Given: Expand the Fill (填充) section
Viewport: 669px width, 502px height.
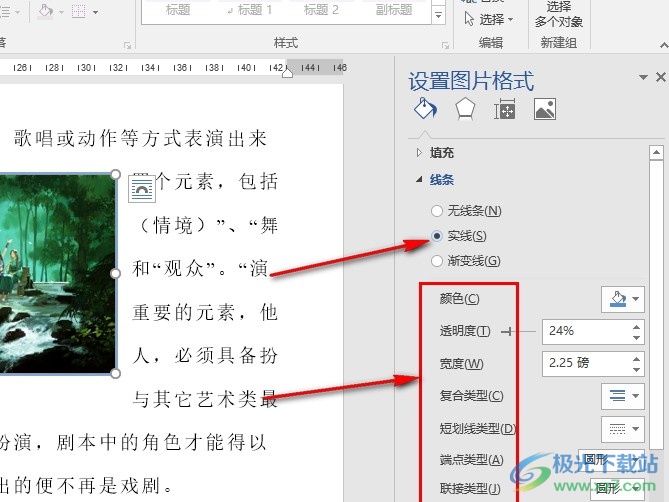Looking at the screenshot, I should tap(419, 153).
